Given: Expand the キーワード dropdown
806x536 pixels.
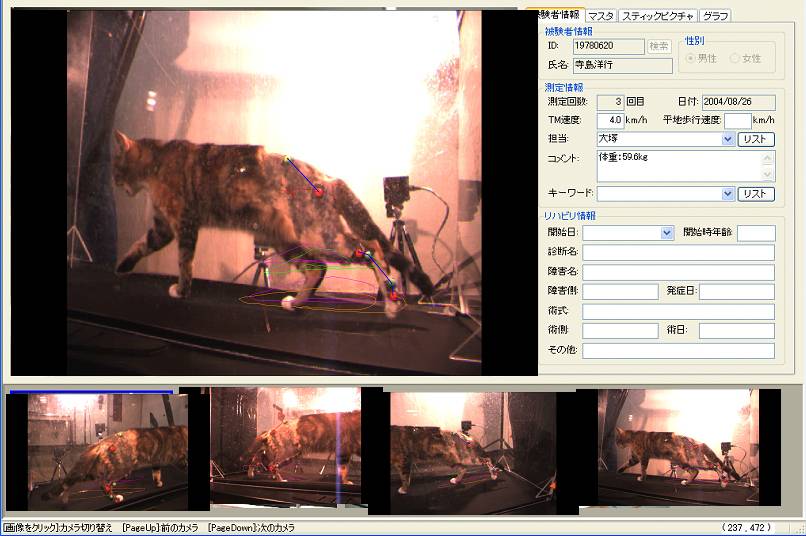Looking at the screenshot, I should [727, 194].
